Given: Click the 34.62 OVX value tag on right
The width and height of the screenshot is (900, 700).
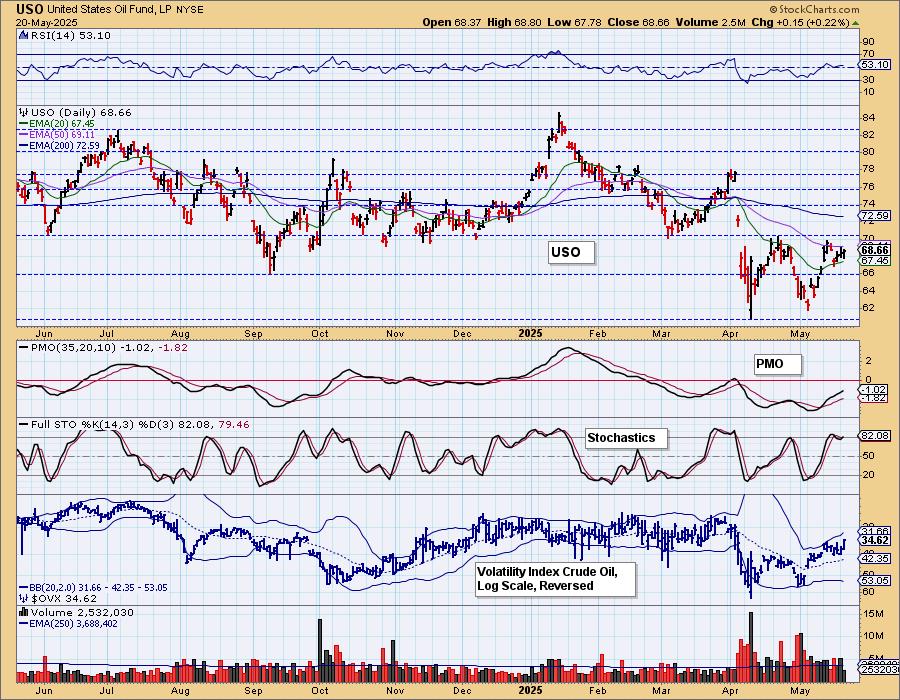Looking at the screenshot, I should tap(875, 540).
